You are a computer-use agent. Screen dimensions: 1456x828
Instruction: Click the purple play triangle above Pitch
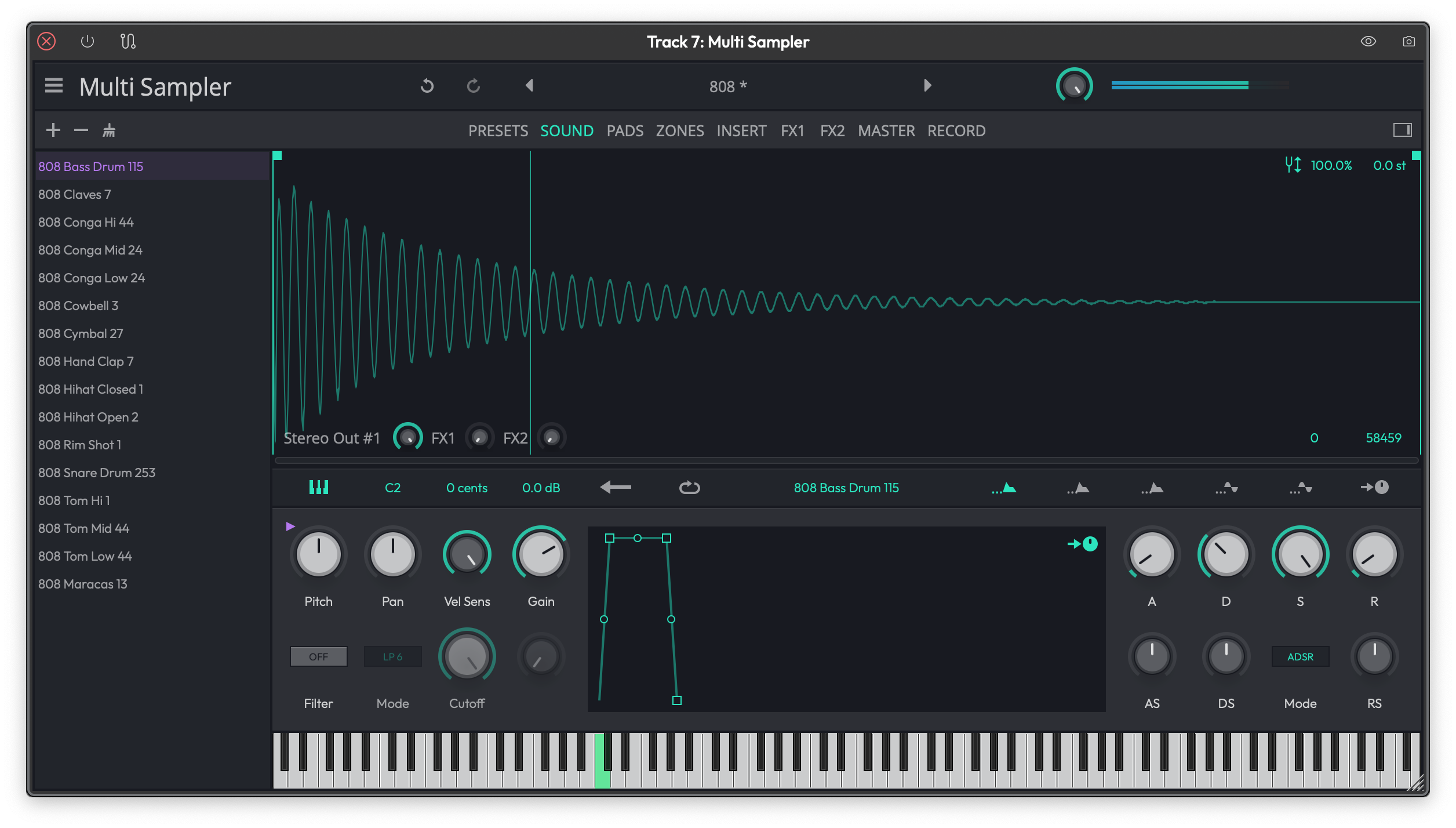[x=290, y=526]
